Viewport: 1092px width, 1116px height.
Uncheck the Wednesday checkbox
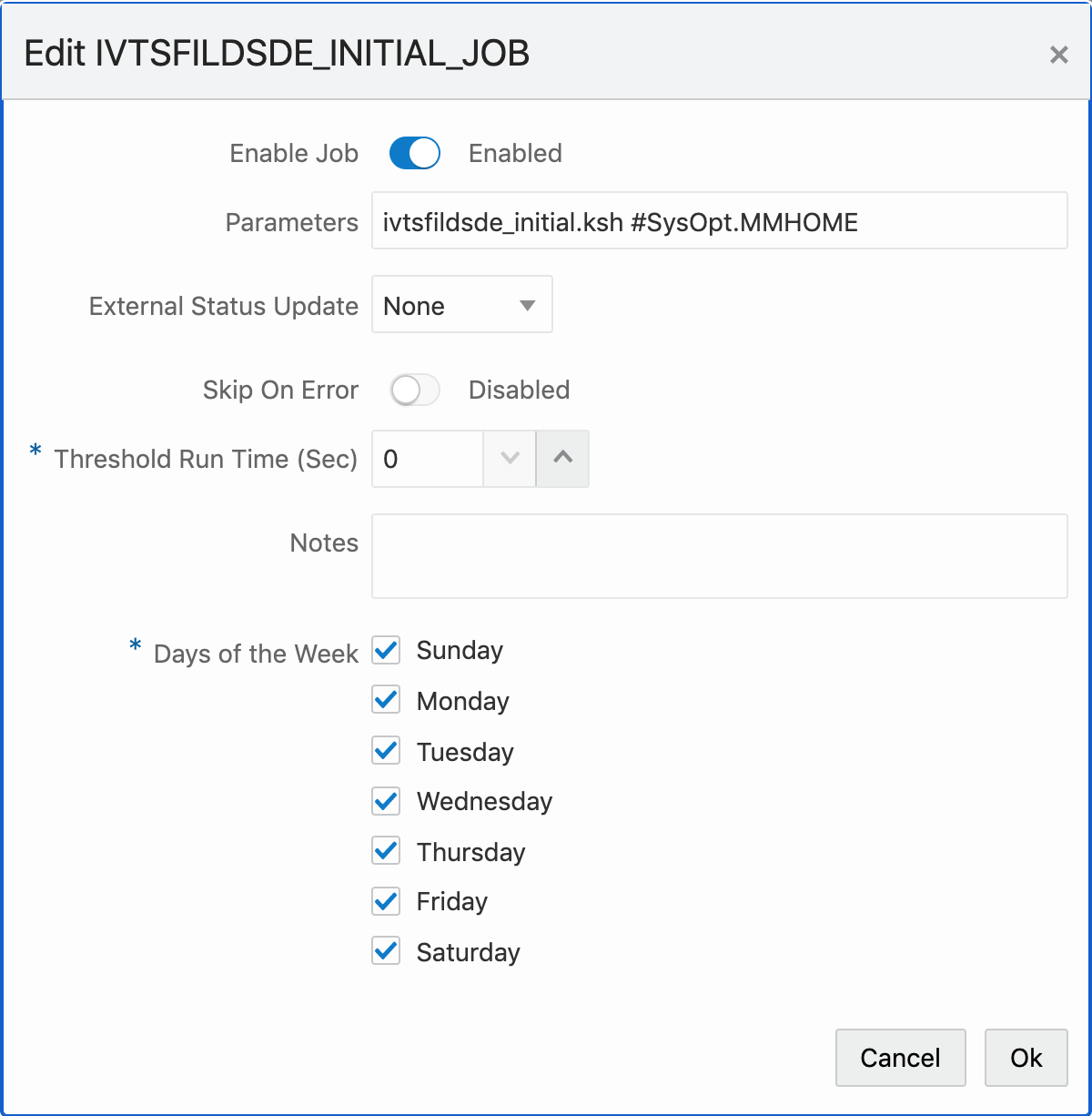pos(385,801)
